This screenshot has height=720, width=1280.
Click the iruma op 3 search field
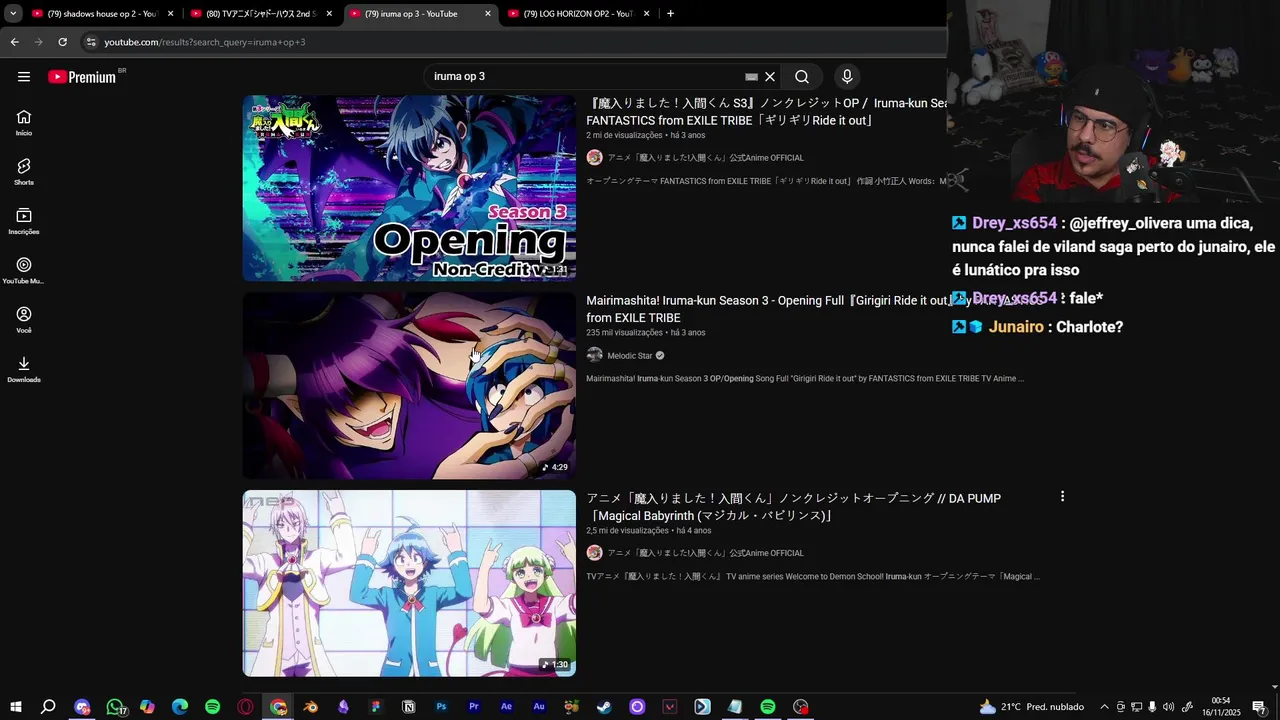coord(585,77)
